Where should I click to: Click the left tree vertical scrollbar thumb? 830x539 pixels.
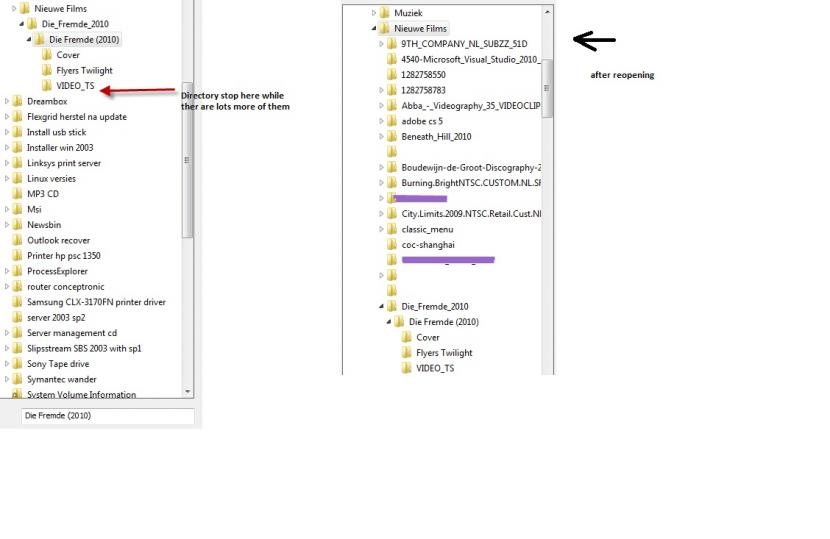click(187, 160)
